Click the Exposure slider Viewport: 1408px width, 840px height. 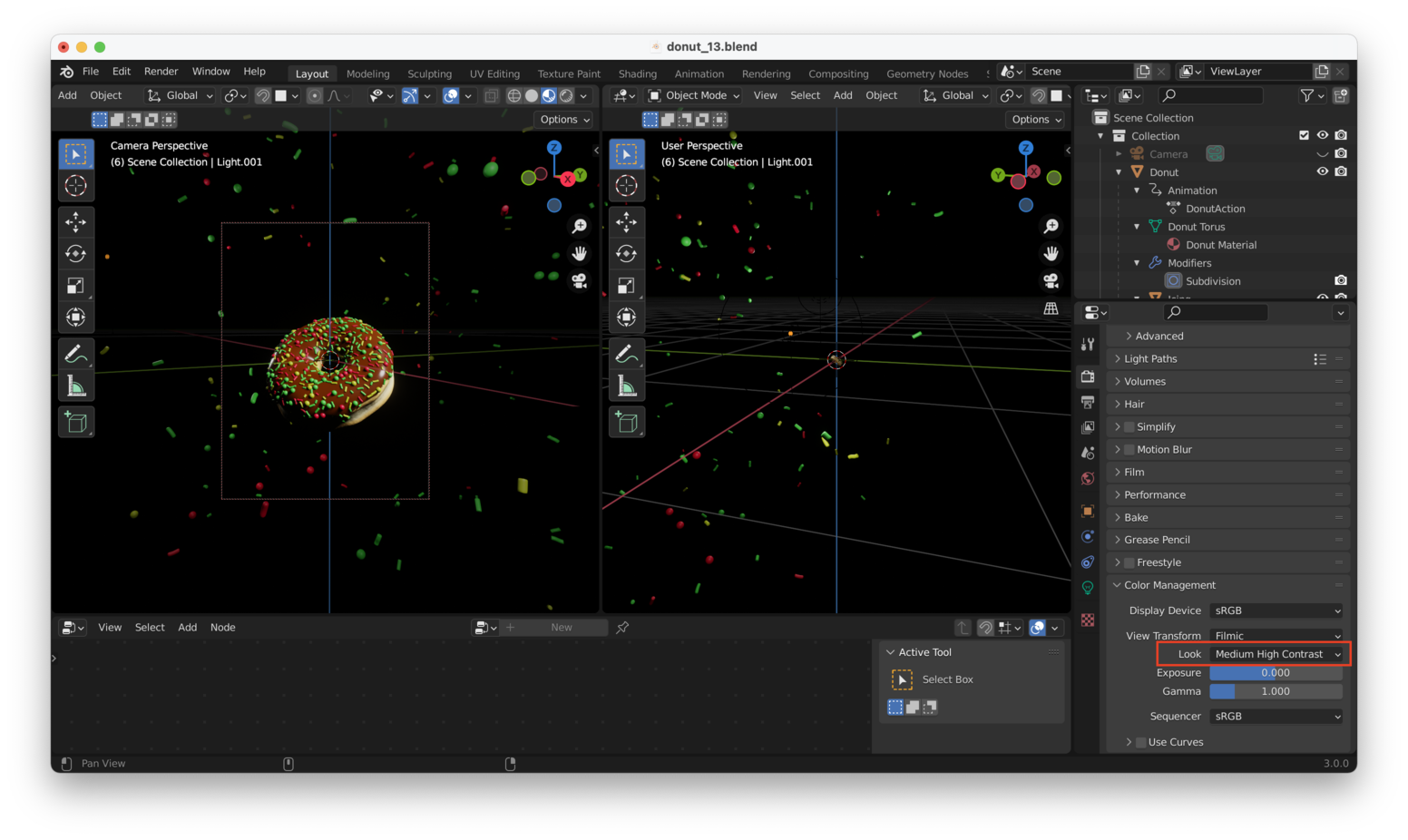click(1276, 673)
